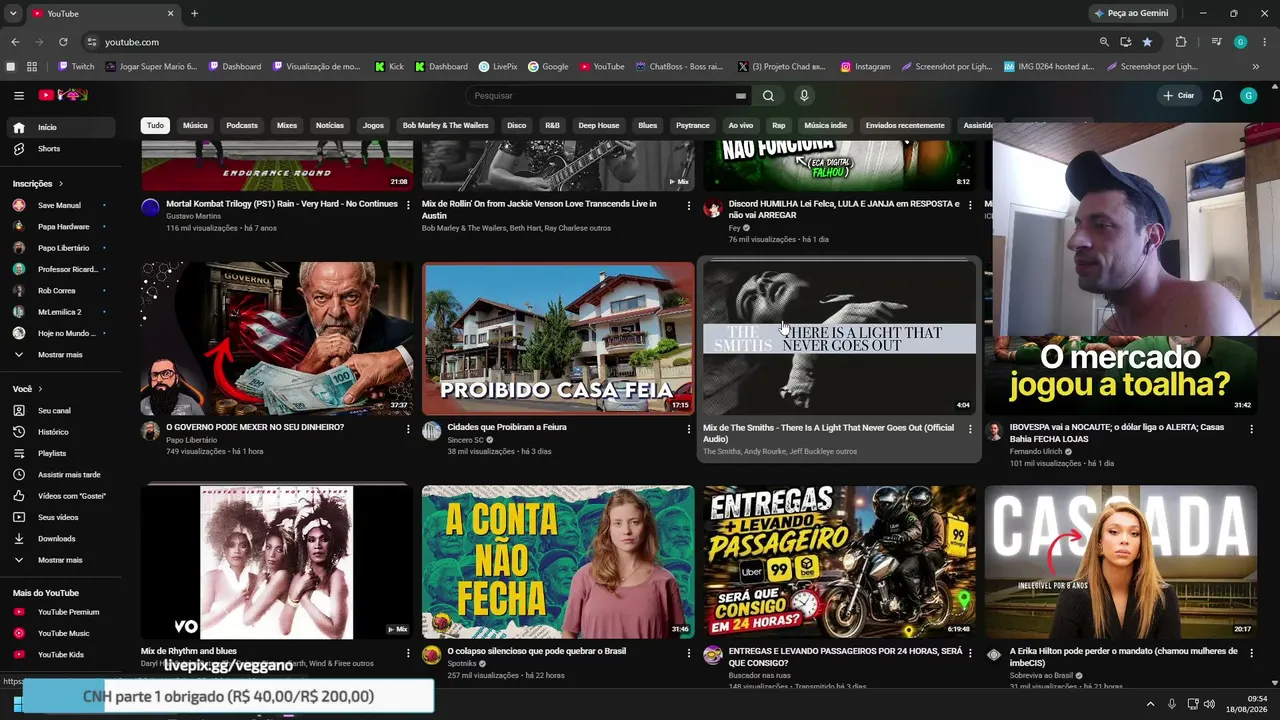Viewport: 1280px width, 720px height.
Task: Open options menu for Mortal Kombat Trilogy video
Action: click(x=407, y=205)
